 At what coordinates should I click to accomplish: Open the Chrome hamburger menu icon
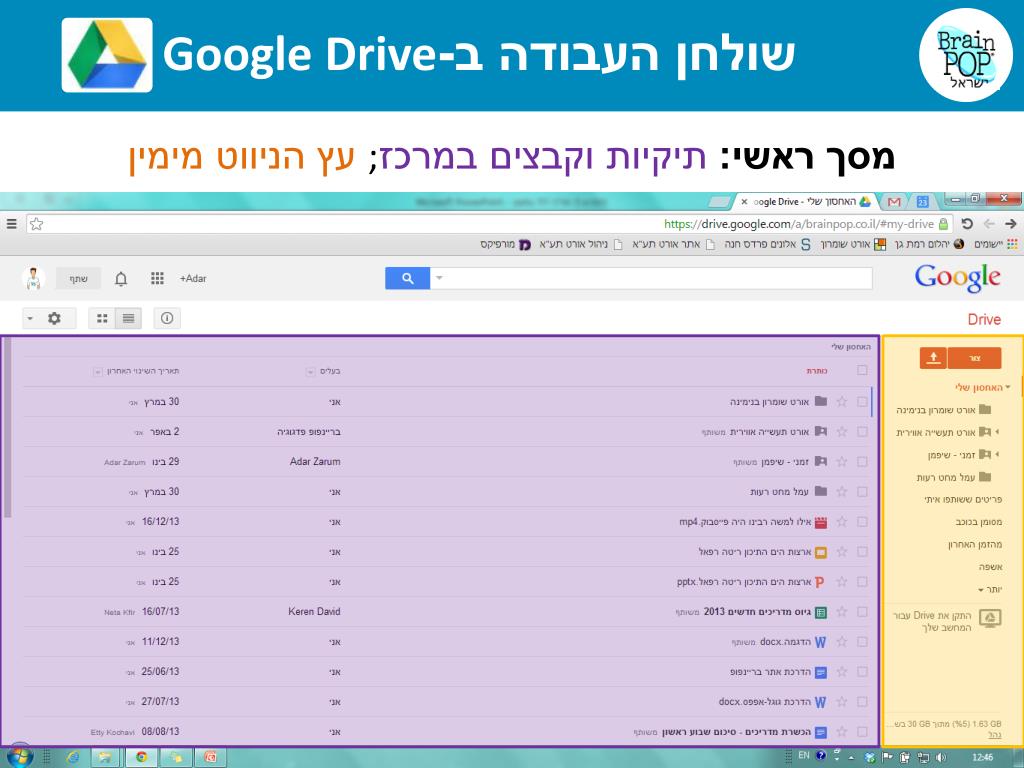pos(11,224)
